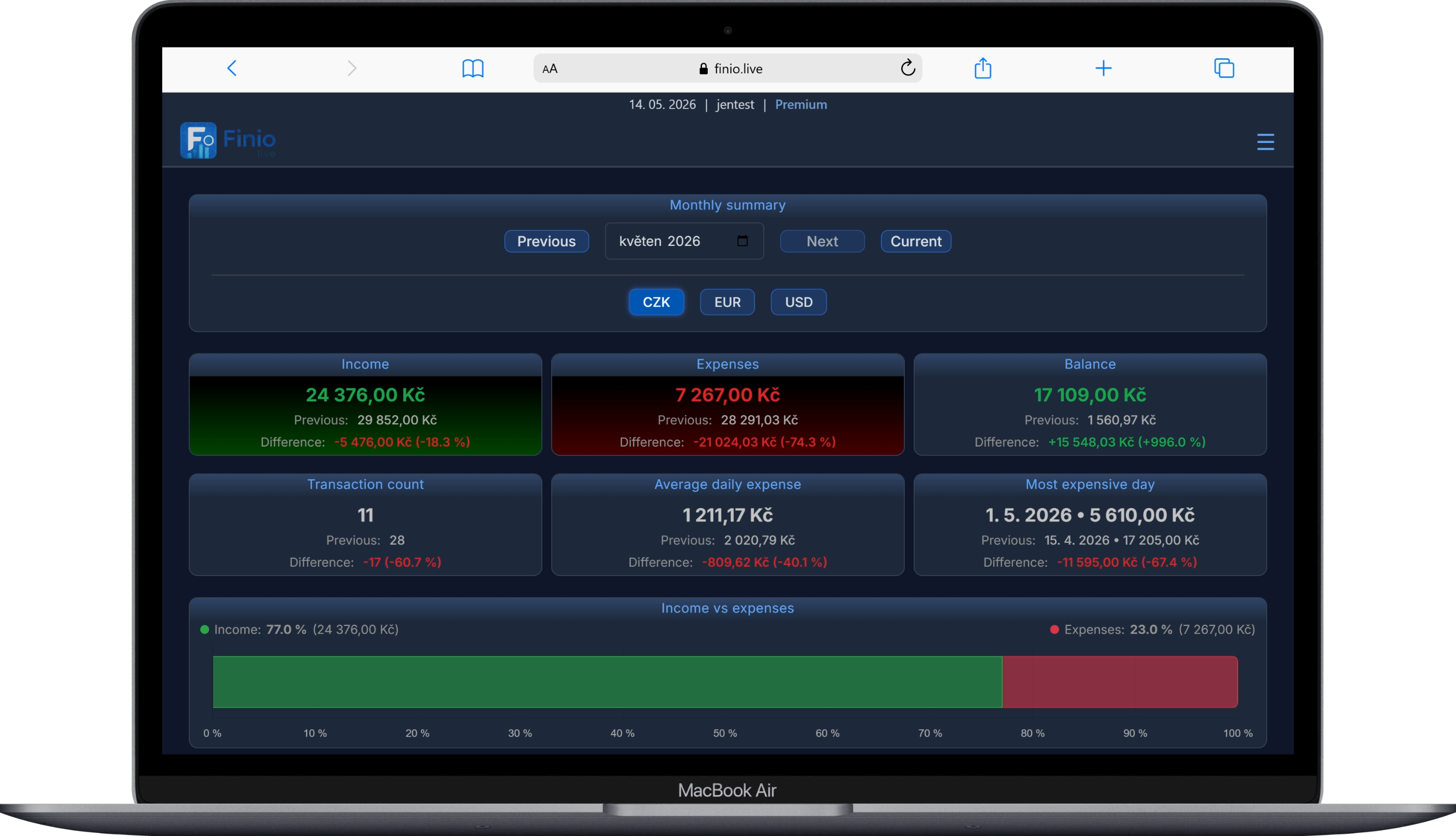Open the květen 2026 month selector
The height and width of the screenshot is (836, 1456).
click(x=684, y=241)
